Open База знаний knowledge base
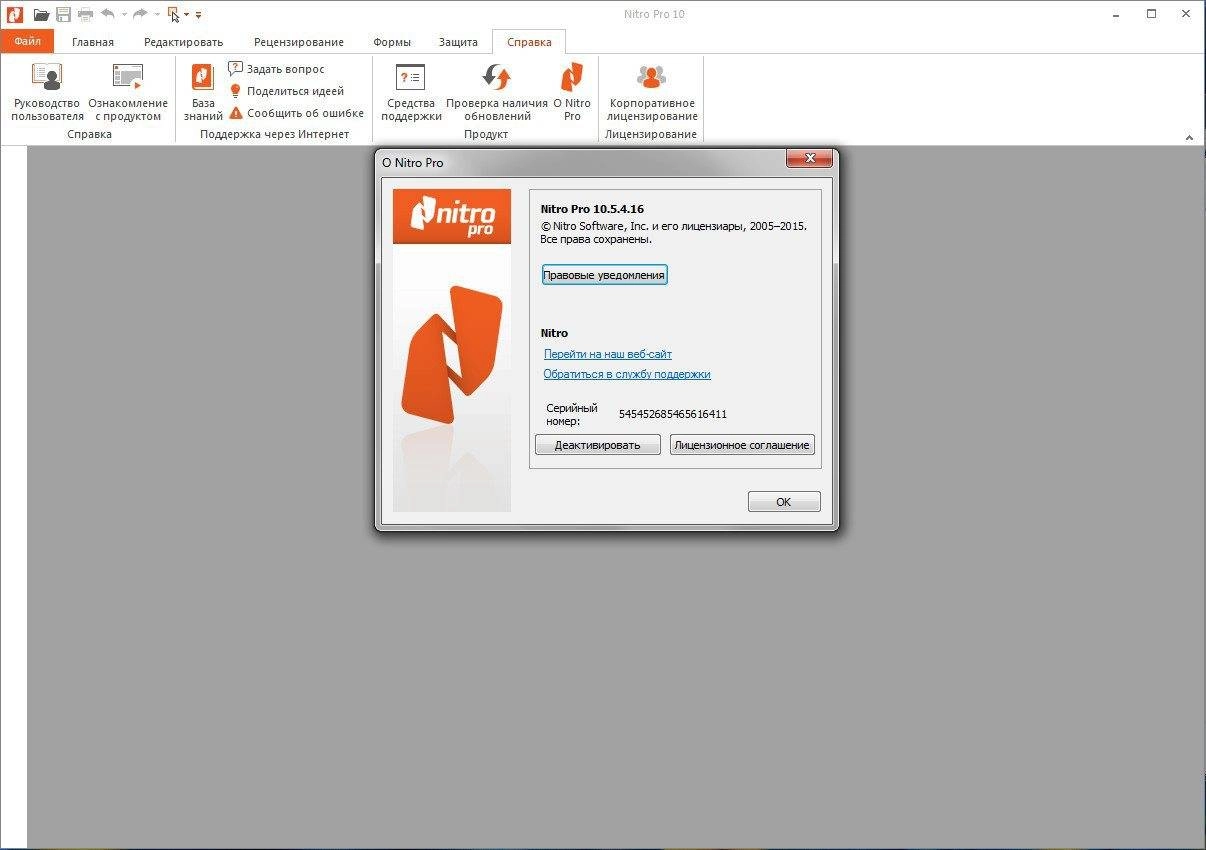The image size is (1206, 850). click(x=203, y=92)
